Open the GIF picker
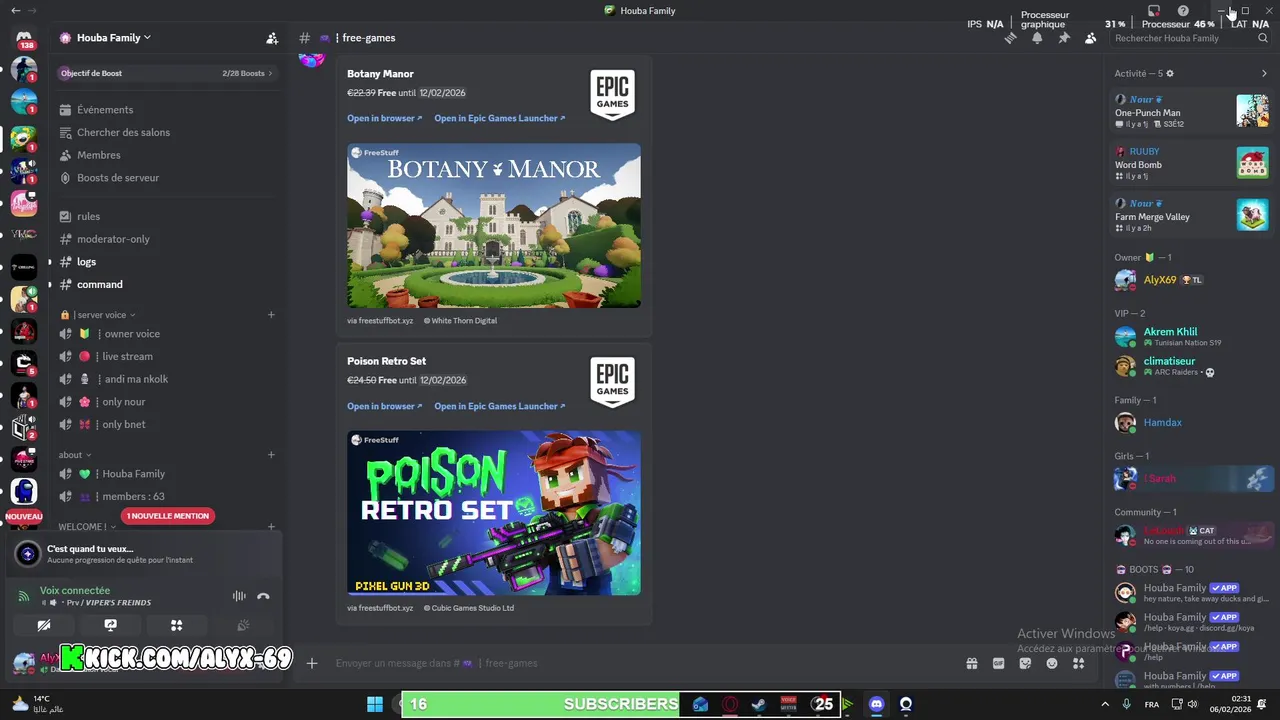Viewport: 1280px width, 720px height. coord(998,663)
